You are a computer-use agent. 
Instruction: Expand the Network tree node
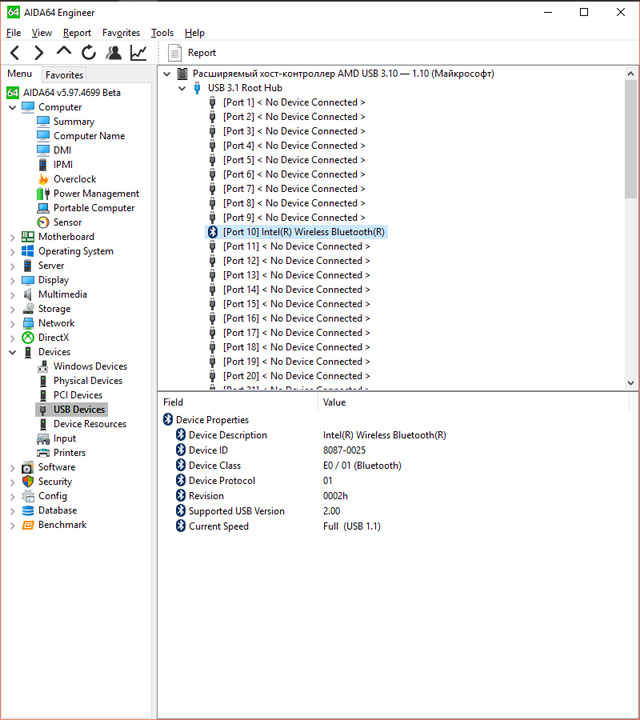pos(12,324)
